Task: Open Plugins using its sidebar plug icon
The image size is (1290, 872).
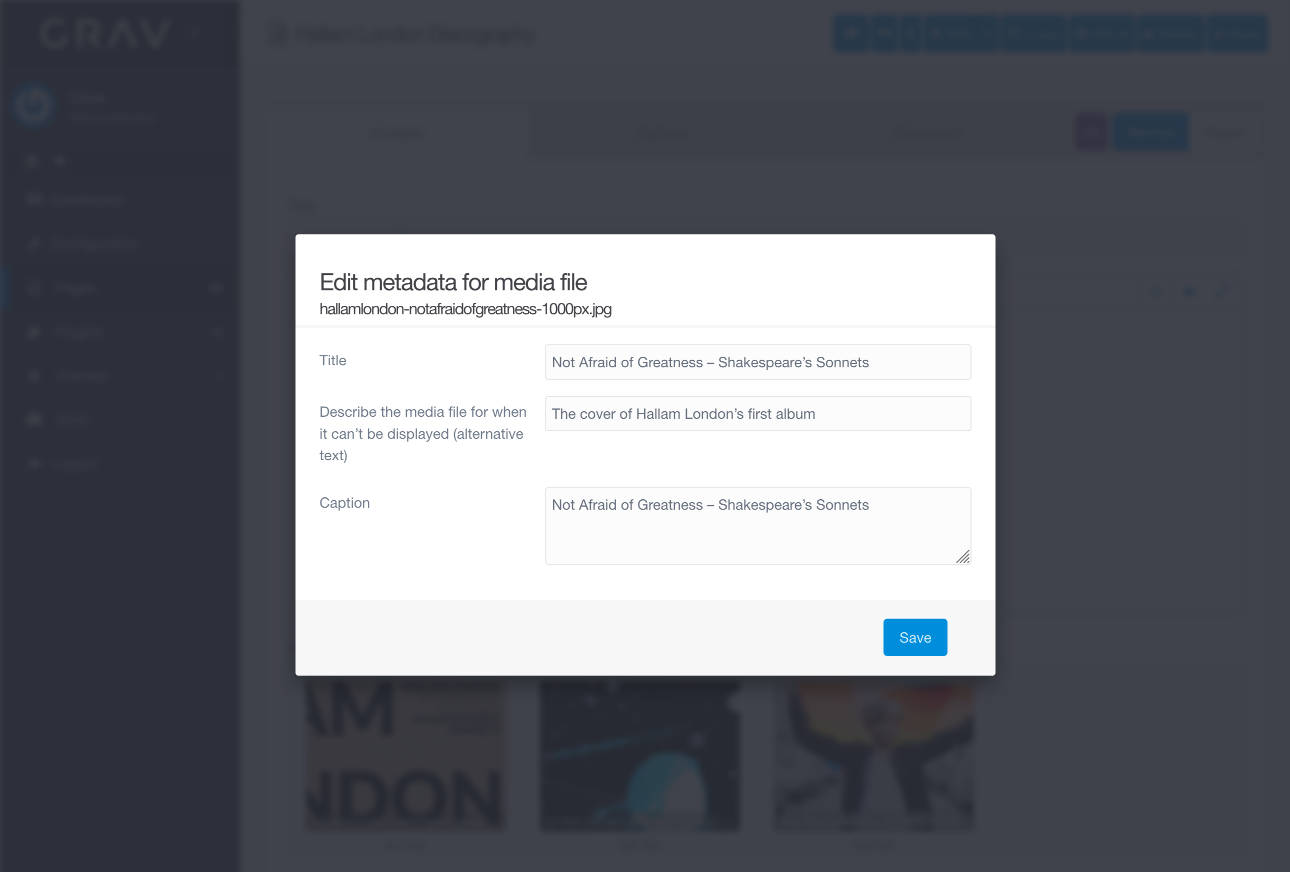Action: (x=34, y=332)
